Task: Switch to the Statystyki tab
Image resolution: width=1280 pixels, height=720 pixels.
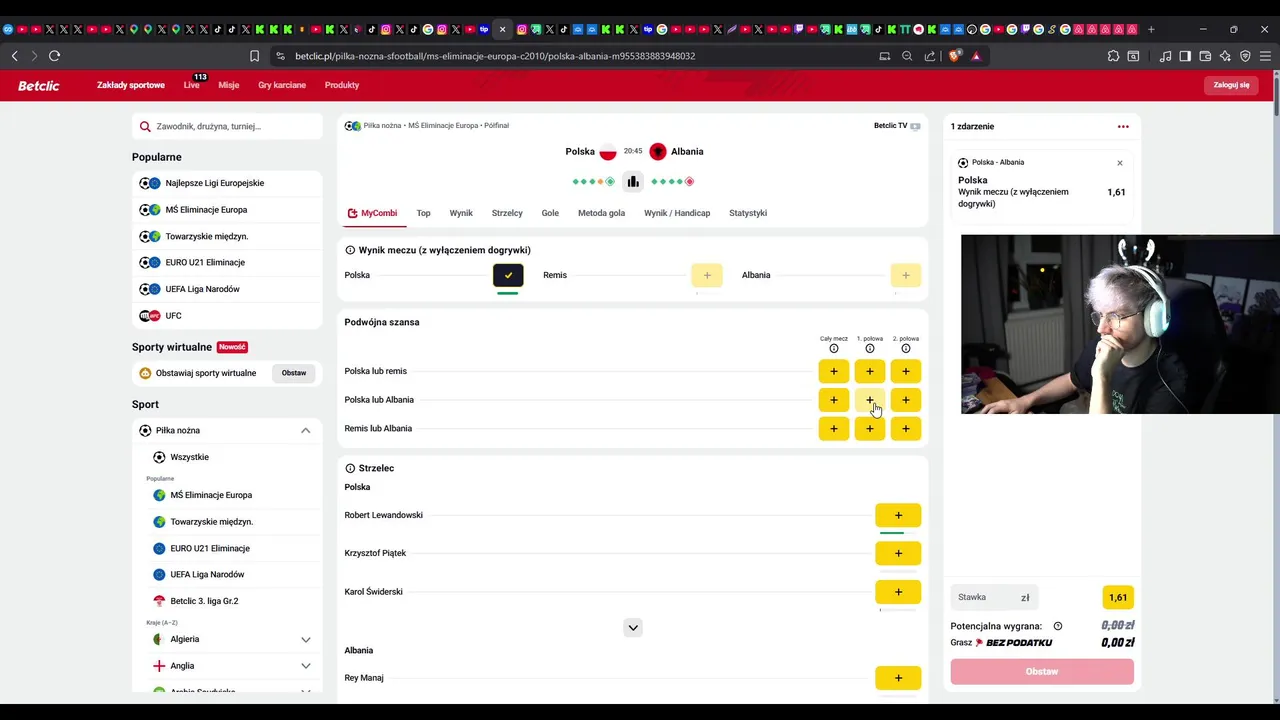Action: point(748,213)
